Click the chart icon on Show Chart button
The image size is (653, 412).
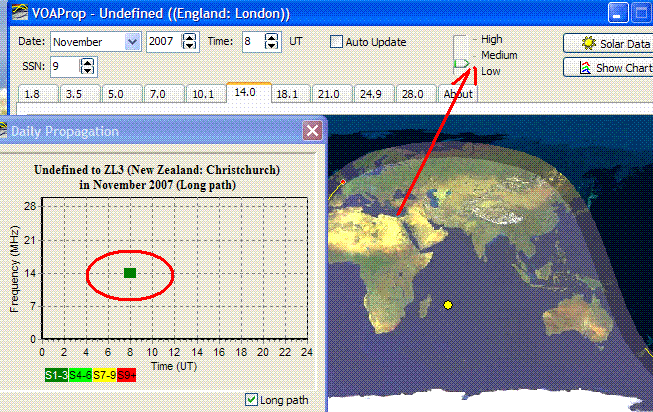pyautogui.click(x=585, y=67)
